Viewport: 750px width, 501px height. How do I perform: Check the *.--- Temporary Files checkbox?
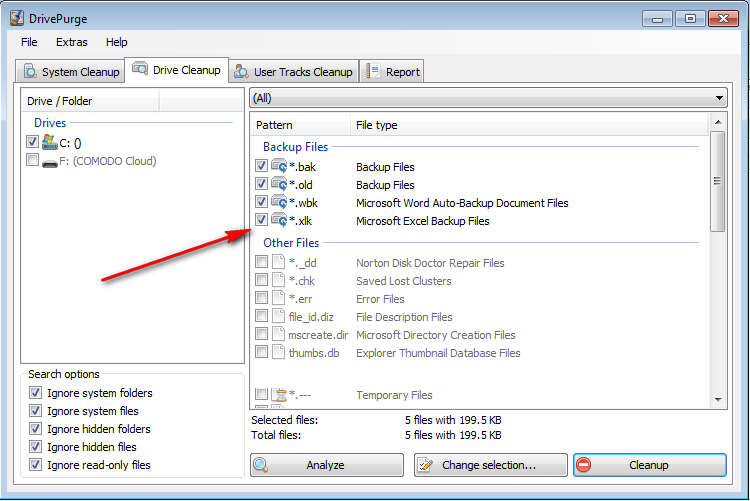(261, 394)
